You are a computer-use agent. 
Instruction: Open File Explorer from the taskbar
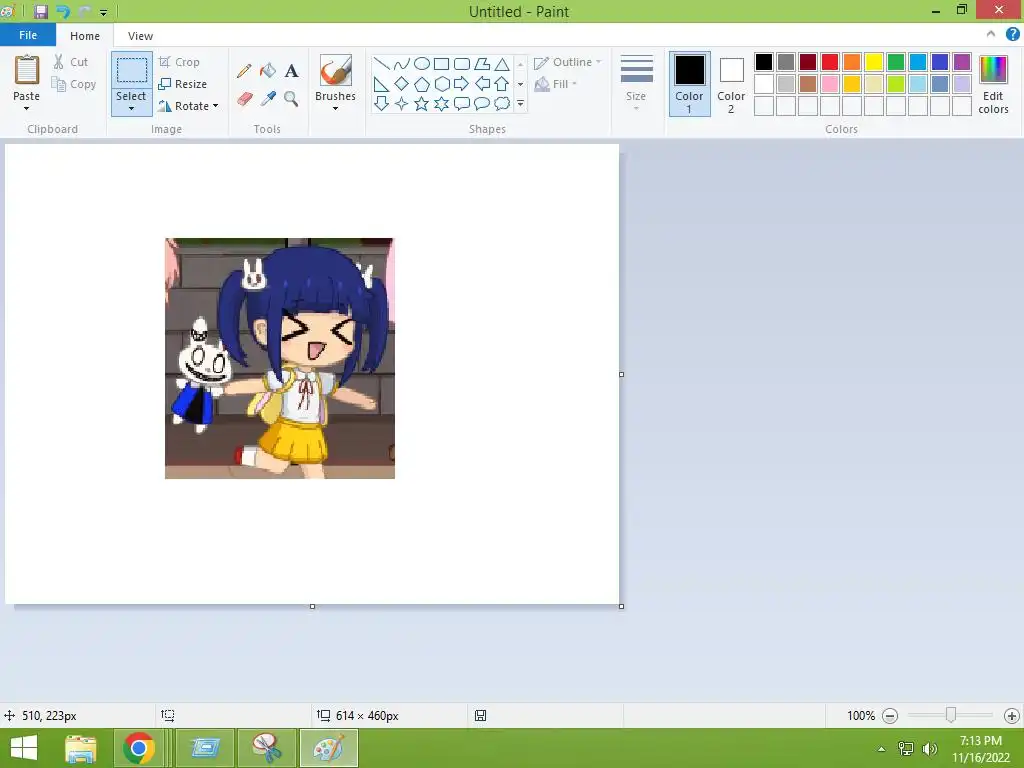(80, 748)
